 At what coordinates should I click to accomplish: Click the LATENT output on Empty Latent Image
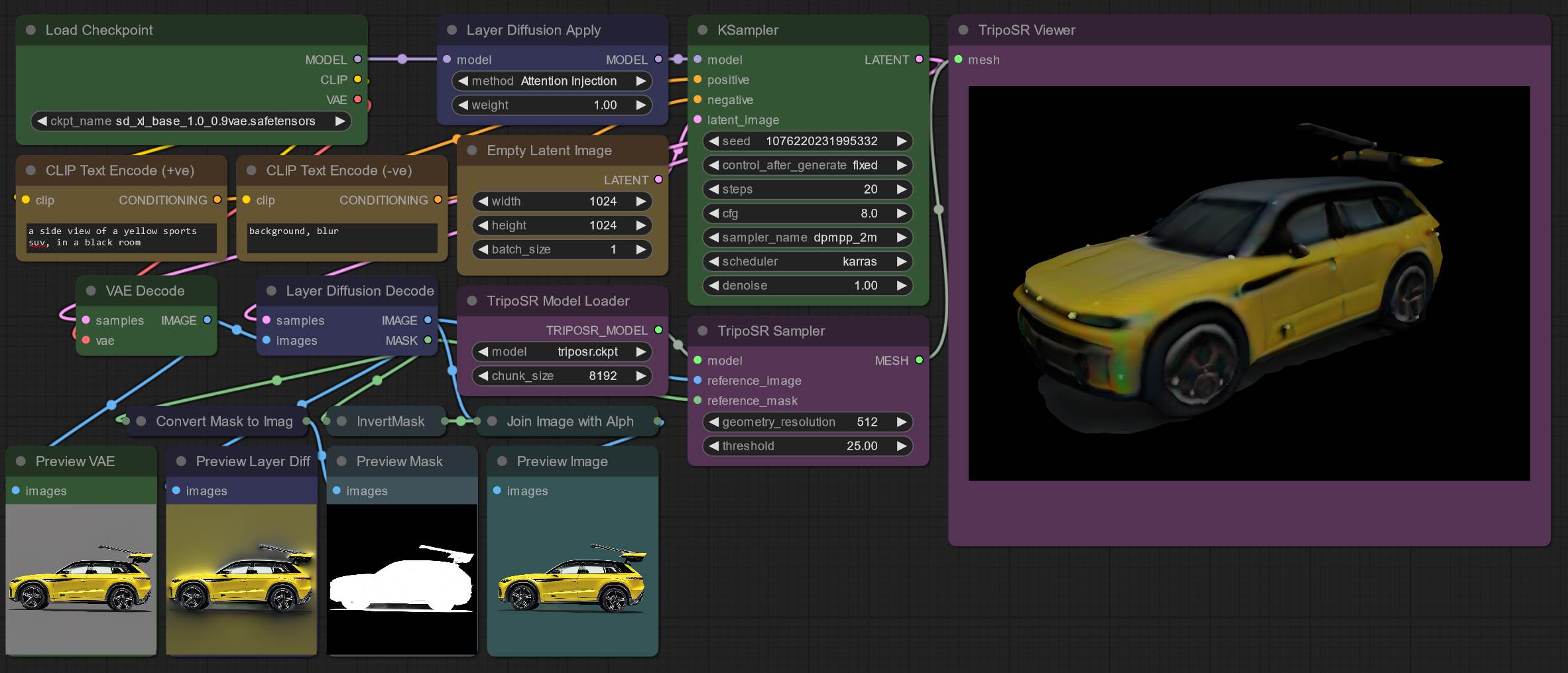[x=658, y=179]
